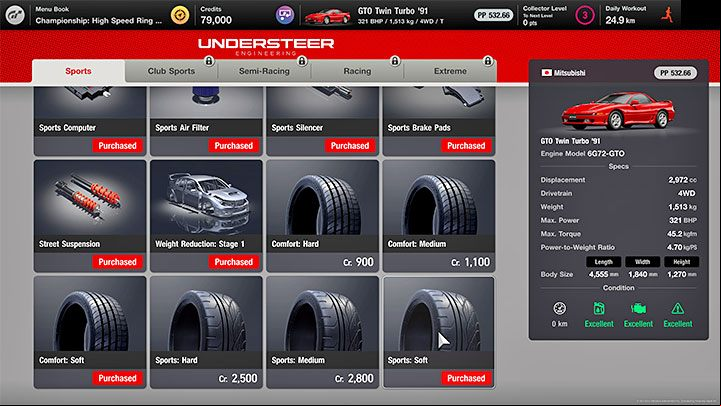Click the body rigidity warning triangle icon
721x406 pixels.
tap(678, 308)
